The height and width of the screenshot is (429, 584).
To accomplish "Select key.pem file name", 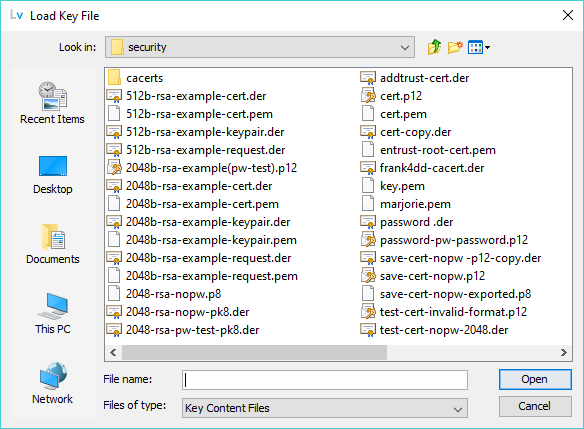I will click(402, 186).
